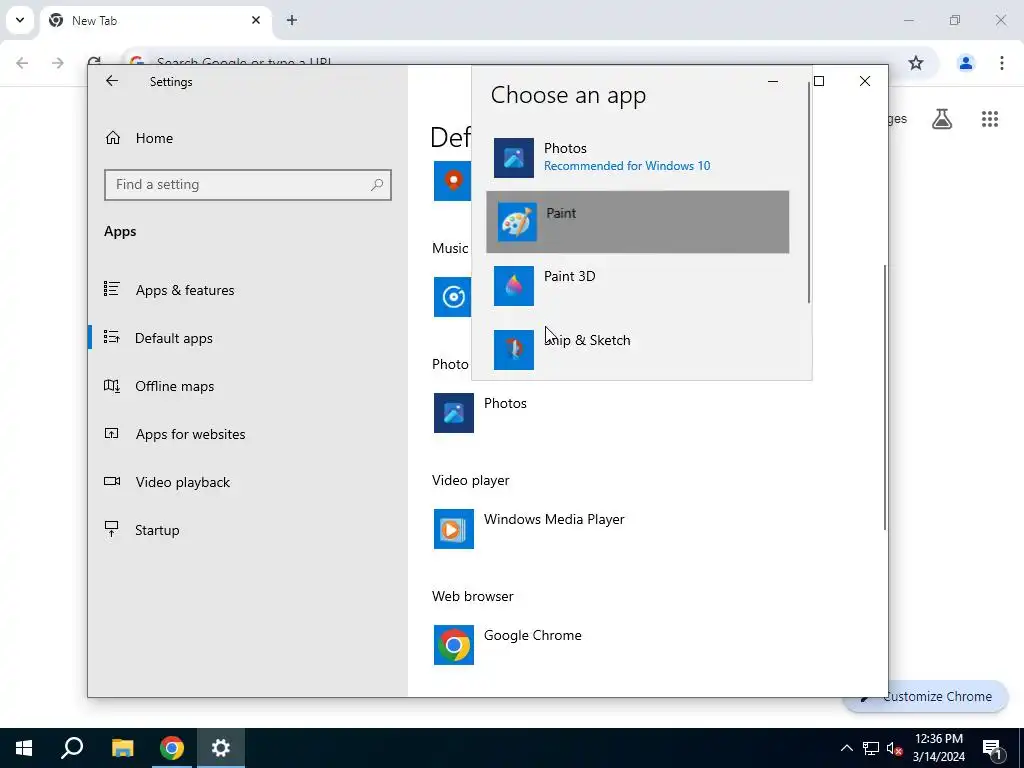Click Settings gear on taskbar
Image resolution: width=1024 pixels, height=768 pixels.
pos(220,748)
